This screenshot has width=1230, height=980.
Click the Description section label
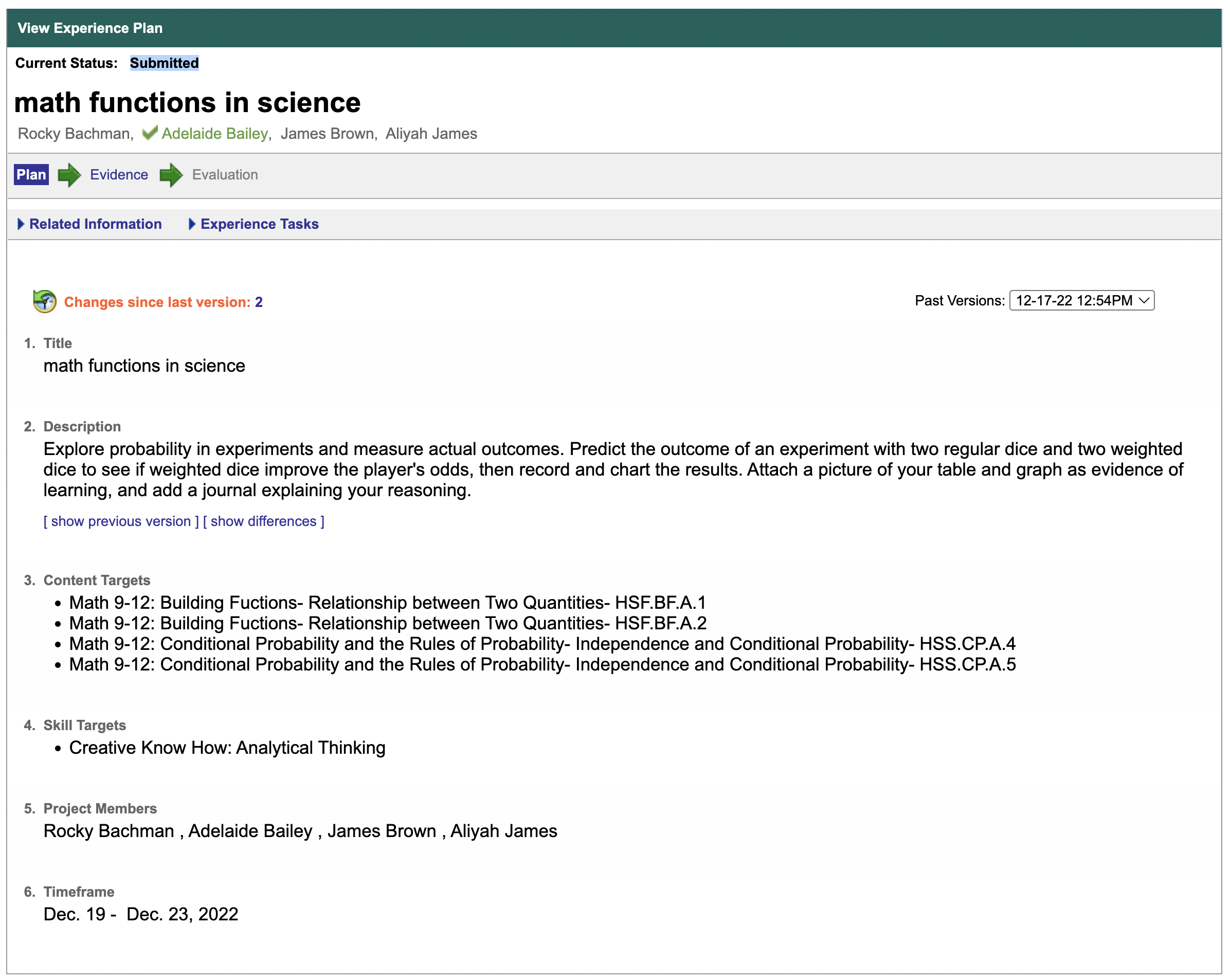pyautogui.click(x=82, y=427)
